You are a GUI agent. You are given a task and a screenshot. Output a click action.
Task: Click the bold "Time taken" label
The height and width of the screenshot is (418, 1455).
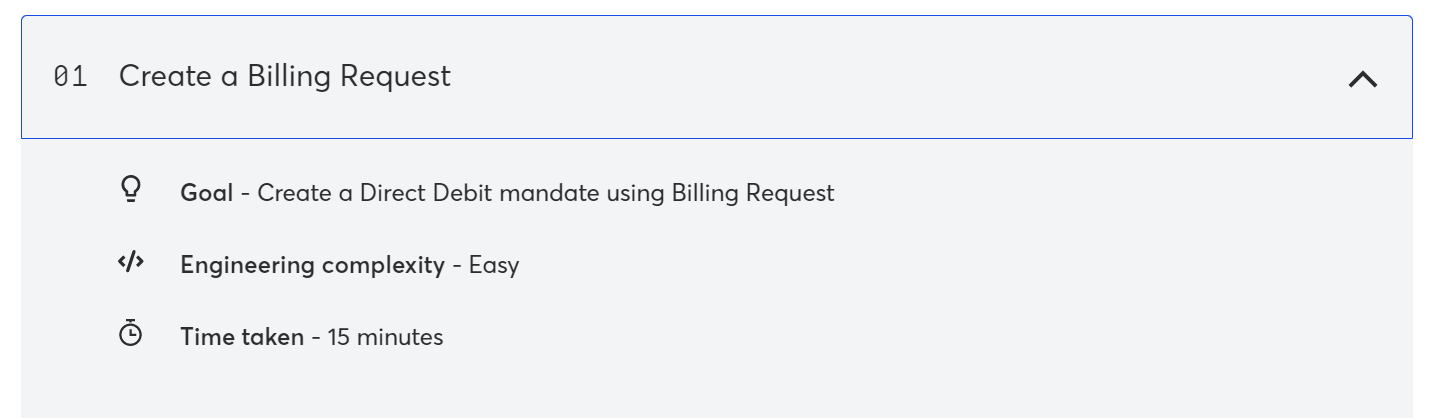pyautogui.click(x=242, y=337)
